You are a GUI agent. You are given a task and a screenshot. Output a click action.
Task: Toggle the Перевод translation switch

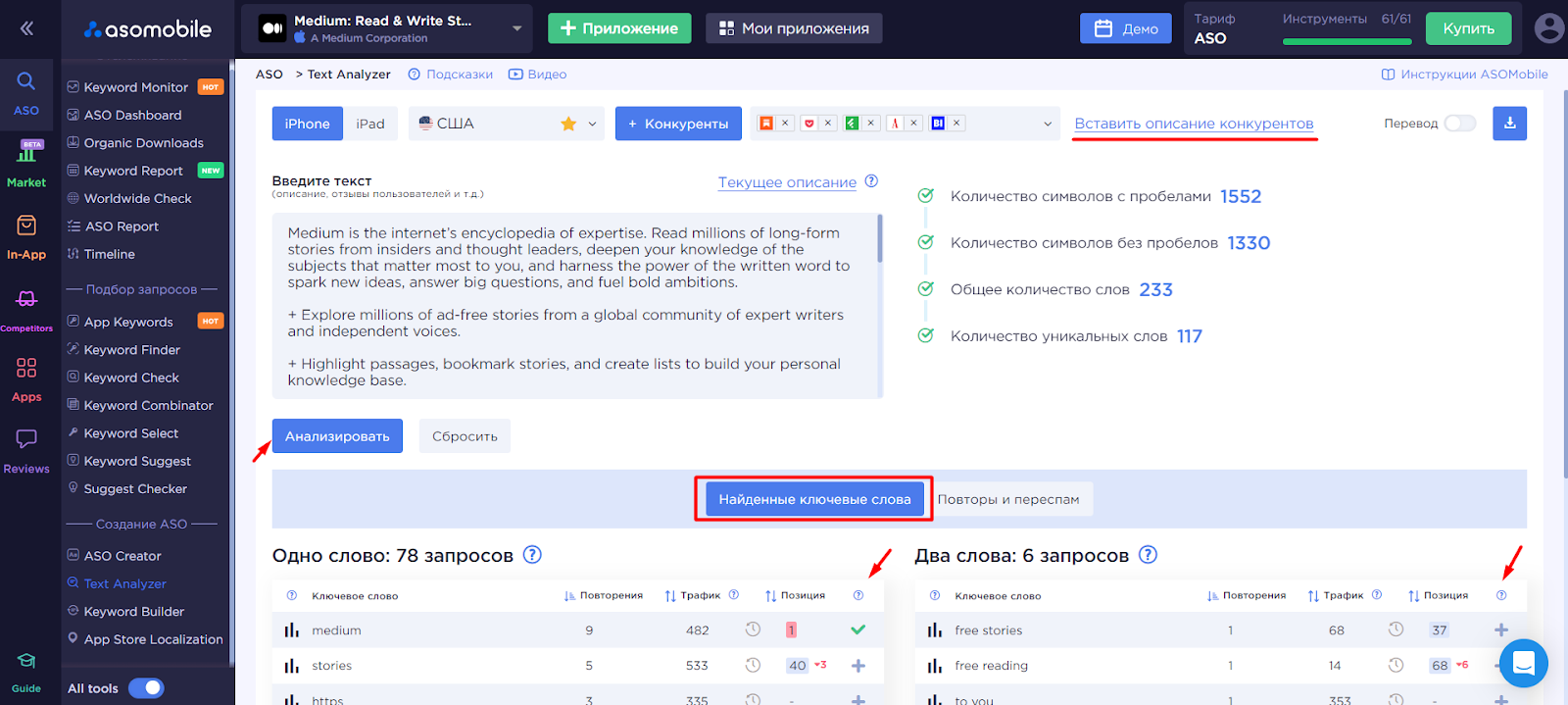[x=1459, y=124]
